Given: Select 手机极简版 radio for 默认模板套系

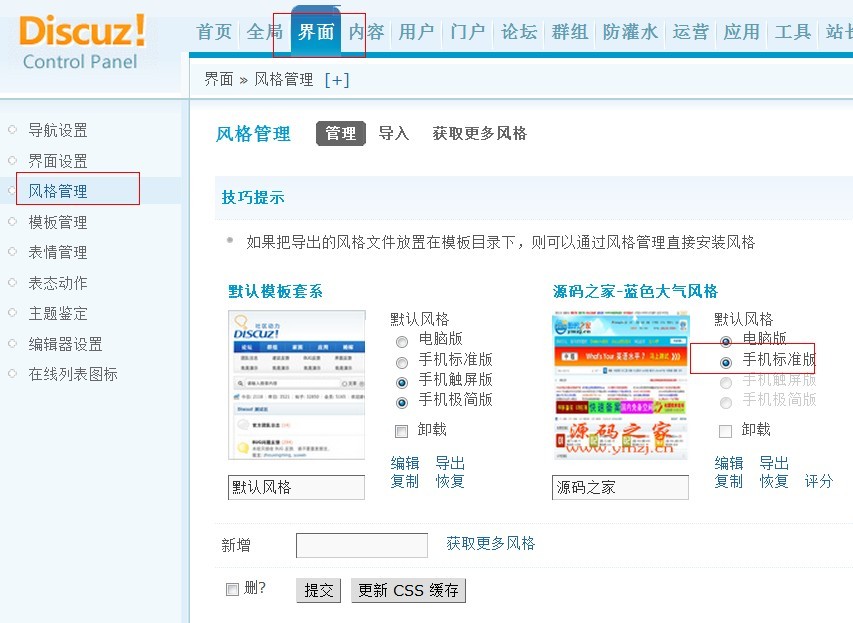Looking at the screenshot, I should (x=402, y=403).
